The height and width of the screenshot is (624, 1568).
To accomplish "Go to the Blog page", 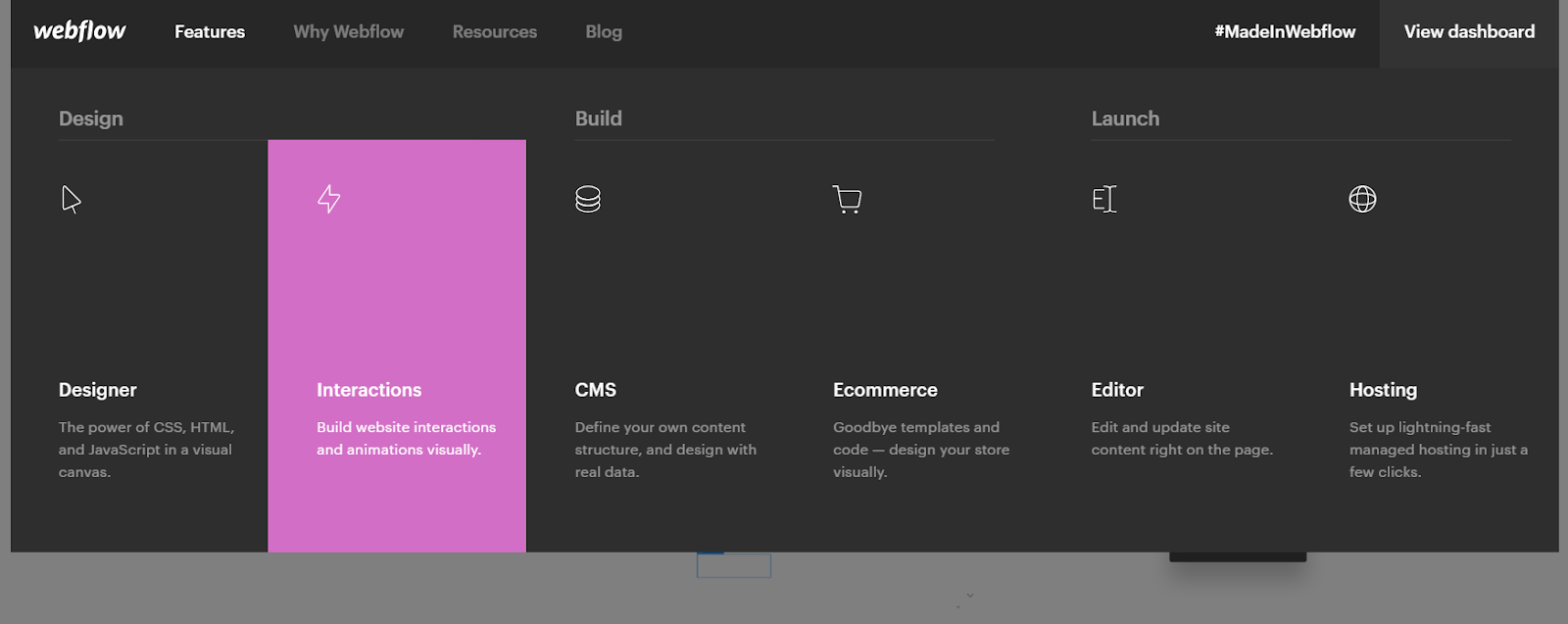I will (x=604, y=31).
